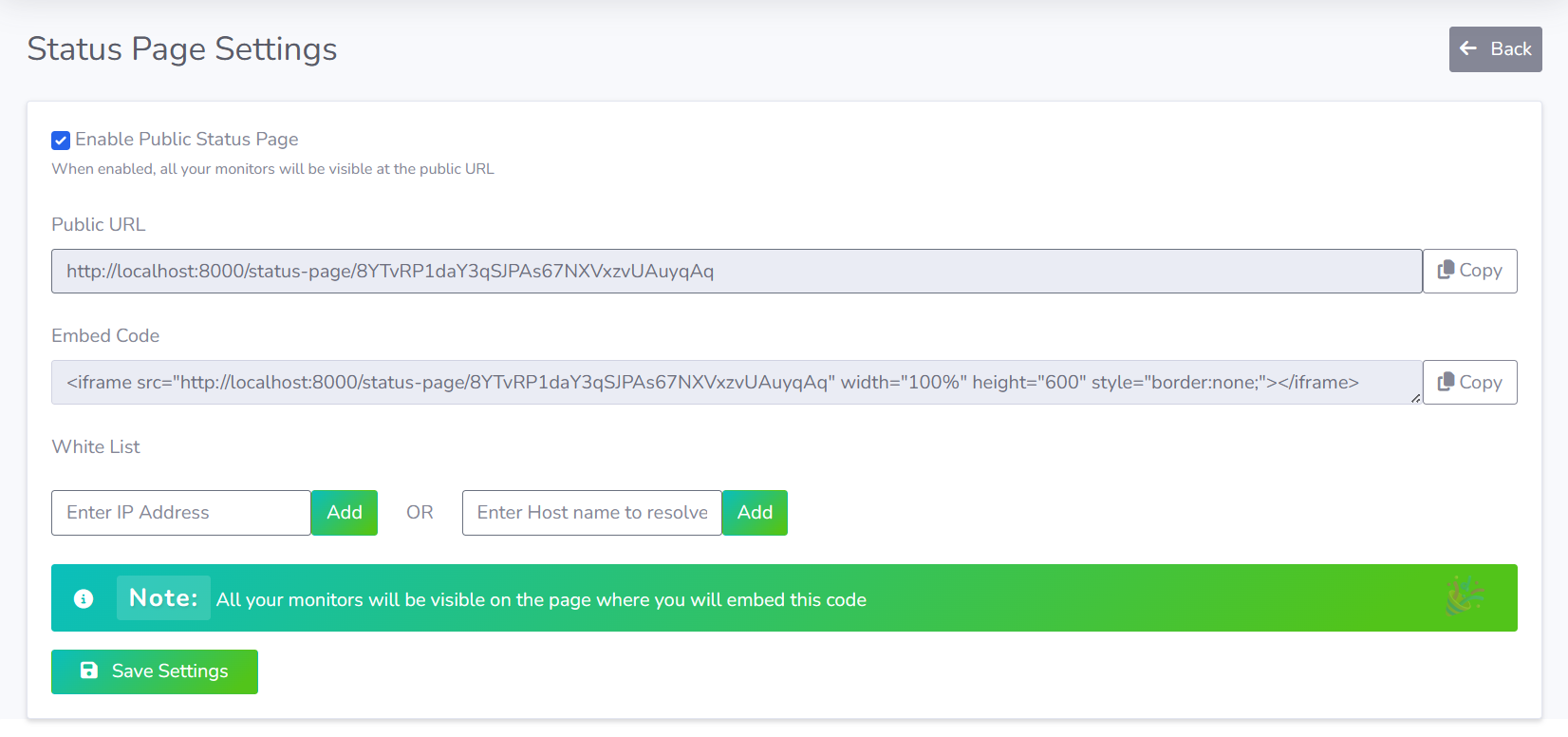This screenshot has width=1568, height=737.
Task: Click the Status Page Settings heading
Action: pos(182,49)
